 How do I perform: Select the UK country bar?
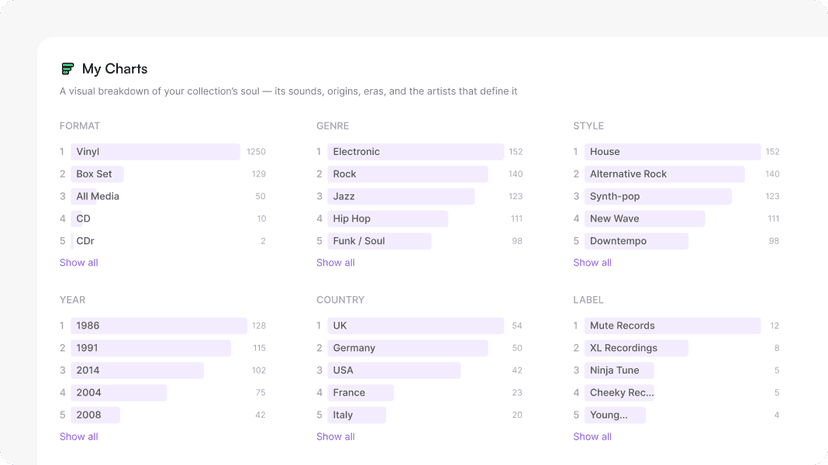click(416, 326)
